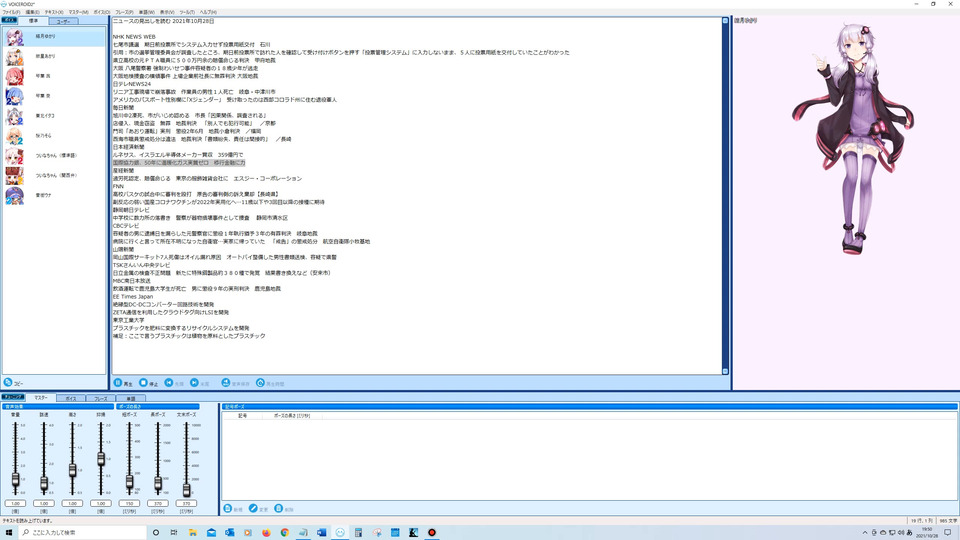The width and height of the screenshot is (960, 540).
Task: Click the text editor scrollbar up arrow
Action: click(x=725, y=21)
